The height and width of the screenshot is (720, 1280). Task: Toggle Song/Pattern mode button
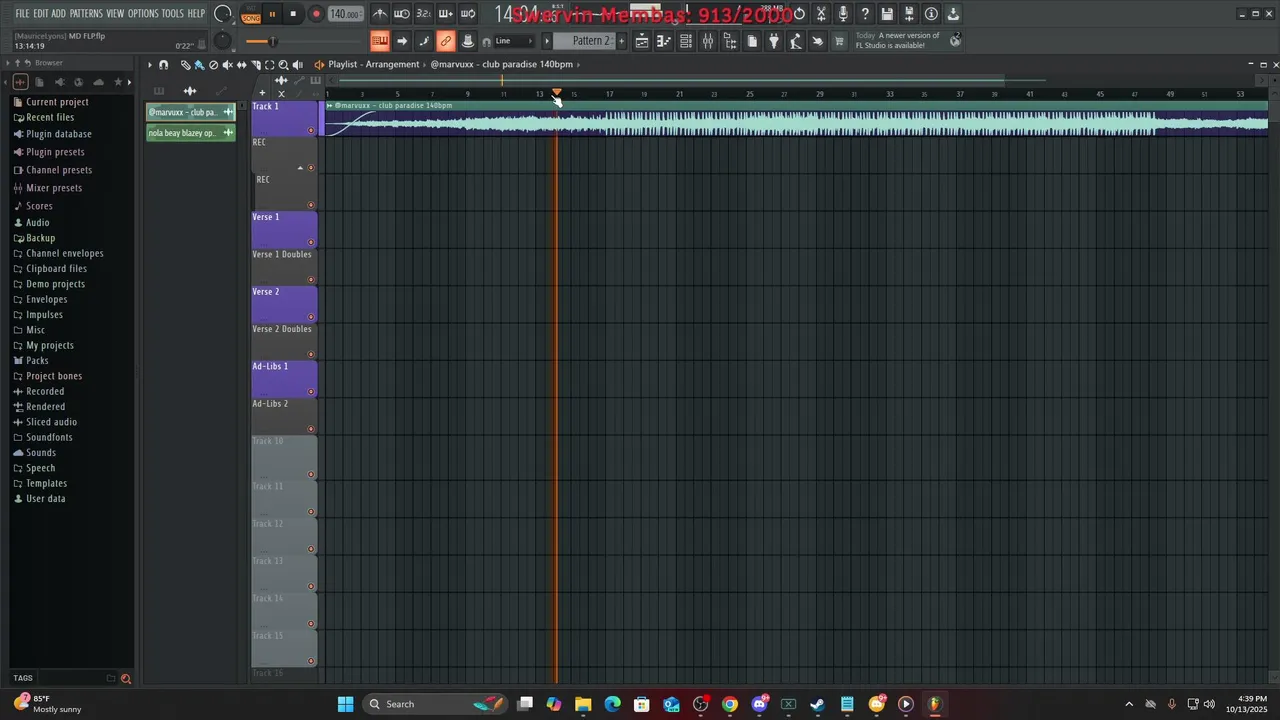251,14
